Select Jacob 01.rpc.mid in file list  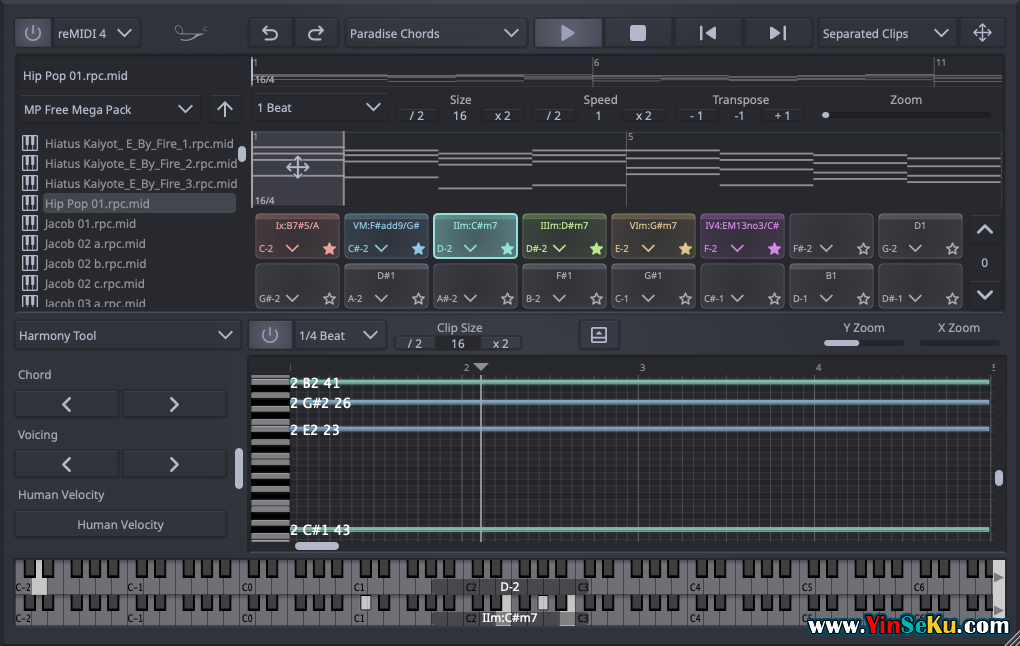(x=90, y=224)
